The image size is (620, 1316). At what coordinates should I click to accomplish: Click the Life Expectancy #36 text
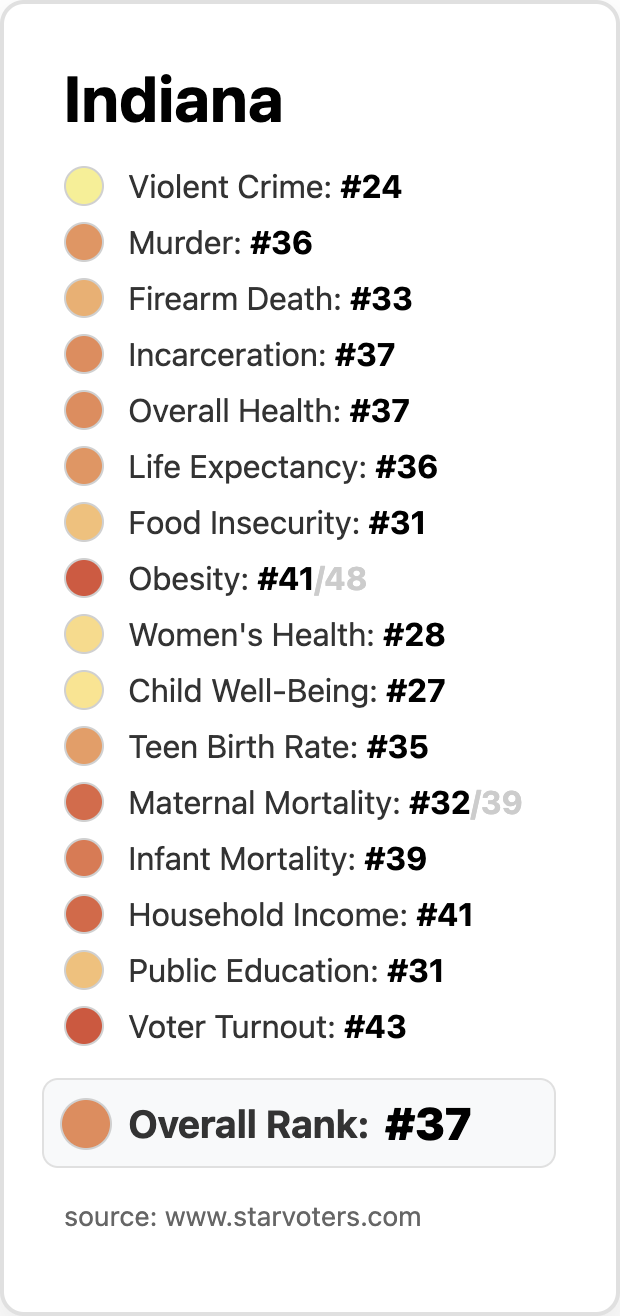coord(283,467)
